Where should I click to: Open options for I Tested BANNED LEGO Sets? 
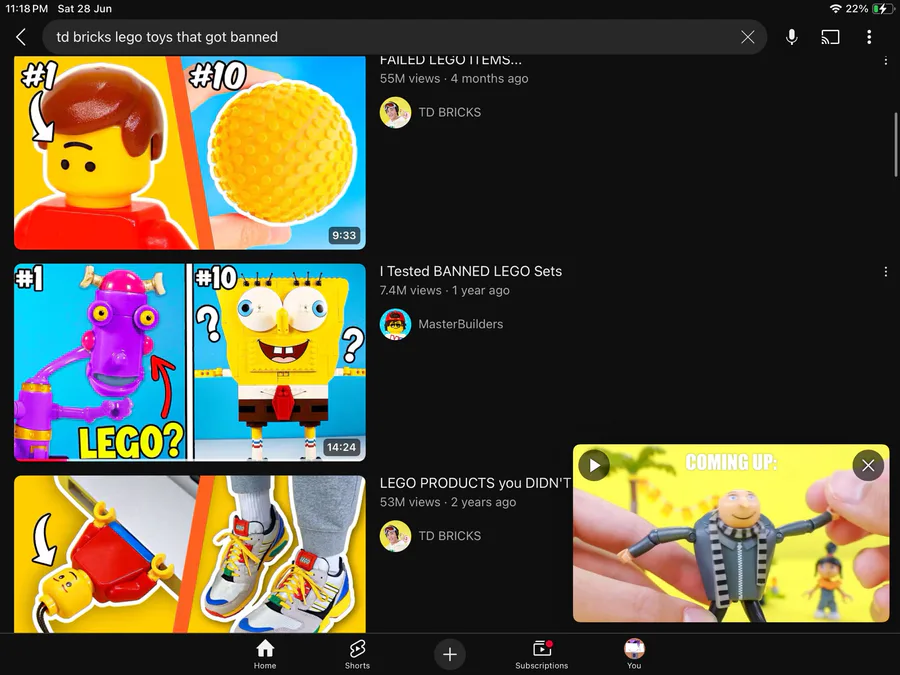click(886, 272)
